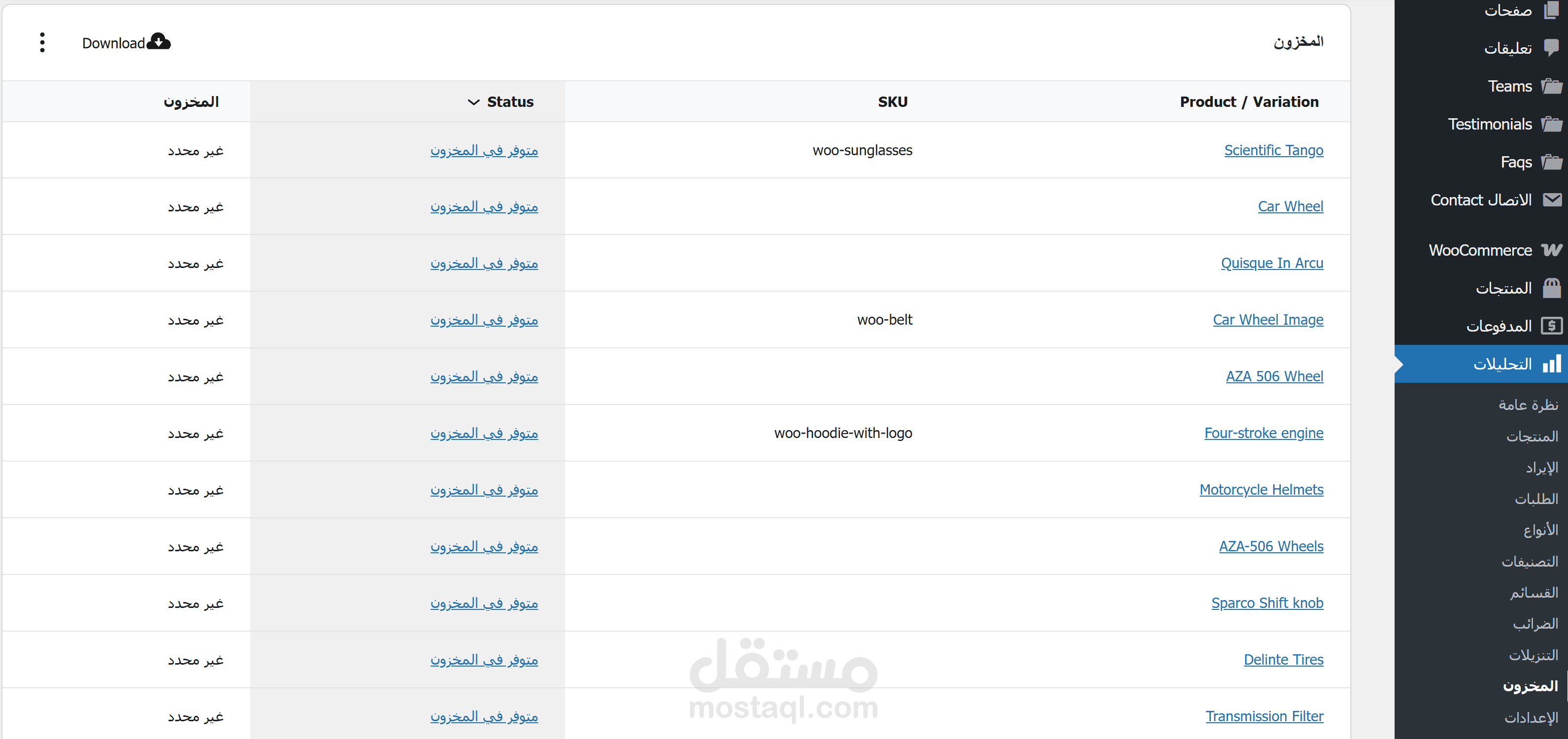The width and height of the screenshot is (1568, 739).
Task: Click the WooCommerce logo icon in sidebar
Action: tap(1552, 250)
